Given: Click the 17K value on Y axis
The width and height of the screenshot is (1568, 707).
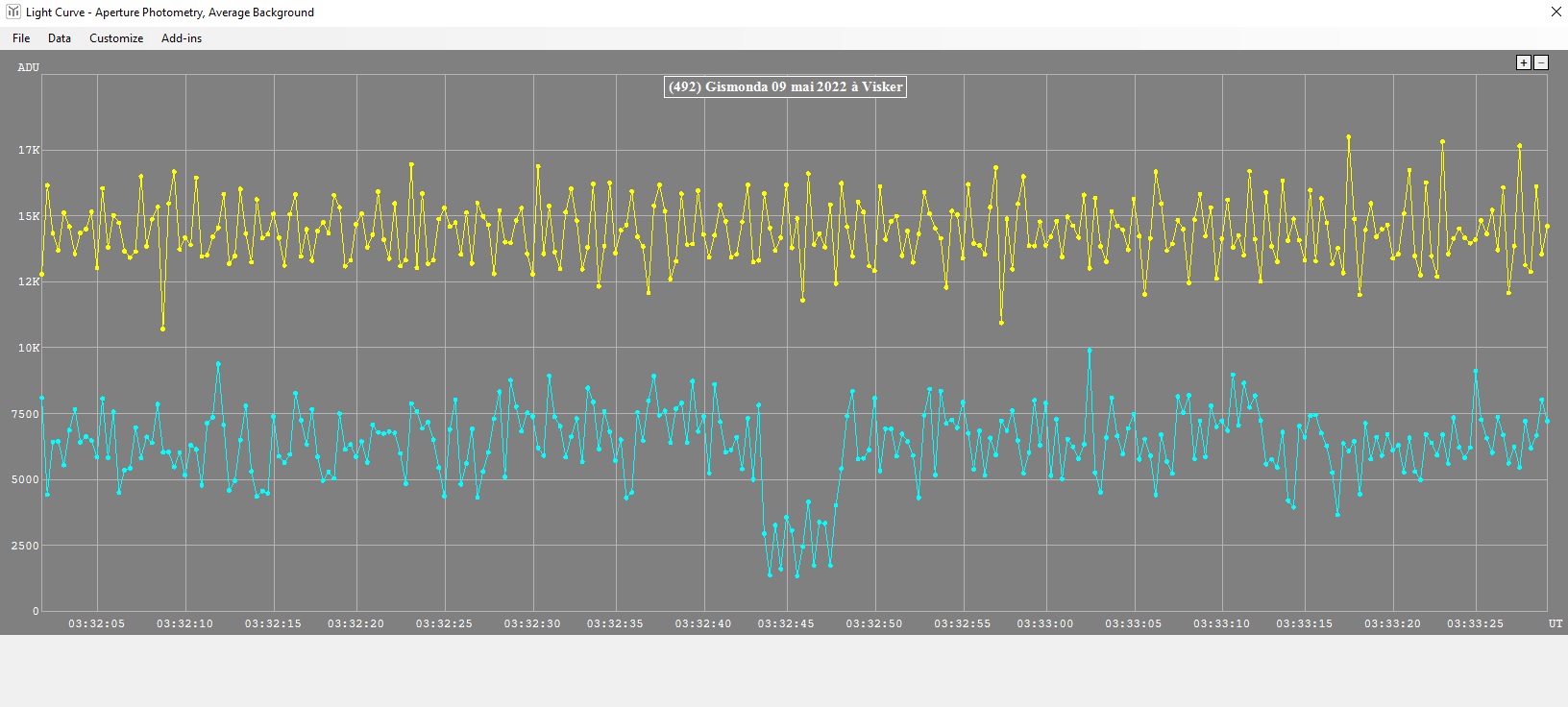Looking at the screenshot, I should click(x=28, y=151).
